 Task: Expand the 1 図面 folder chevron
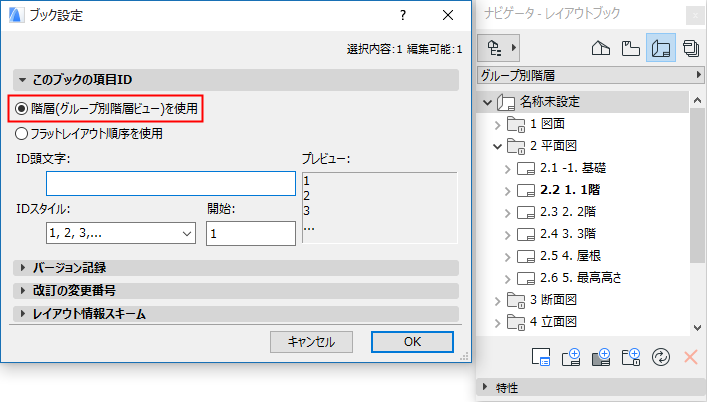(x=497, y=125)
